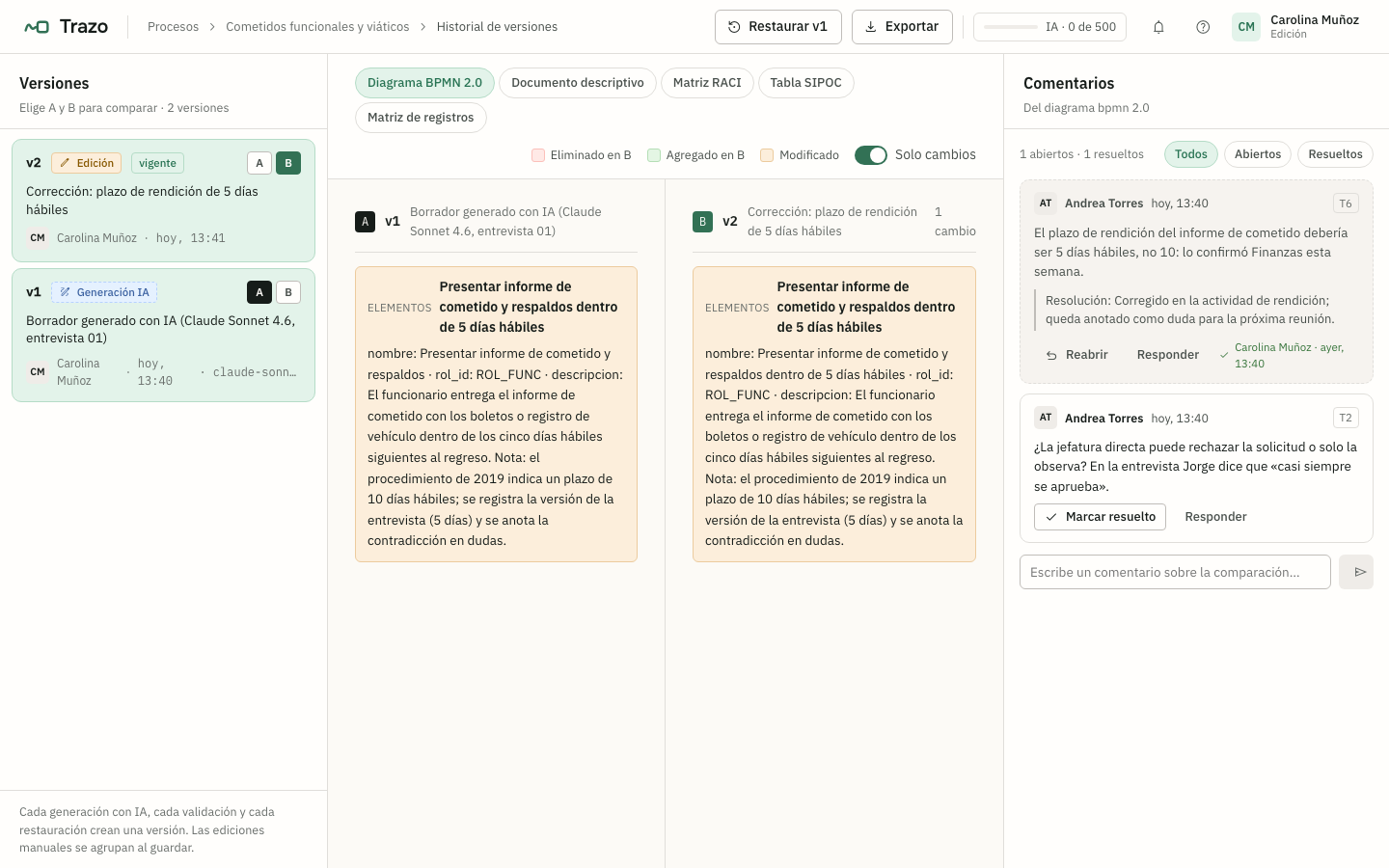Screen dimensions: 1389x868
Task: Click the CM user avatar
Action: [x=1246, y=27]
